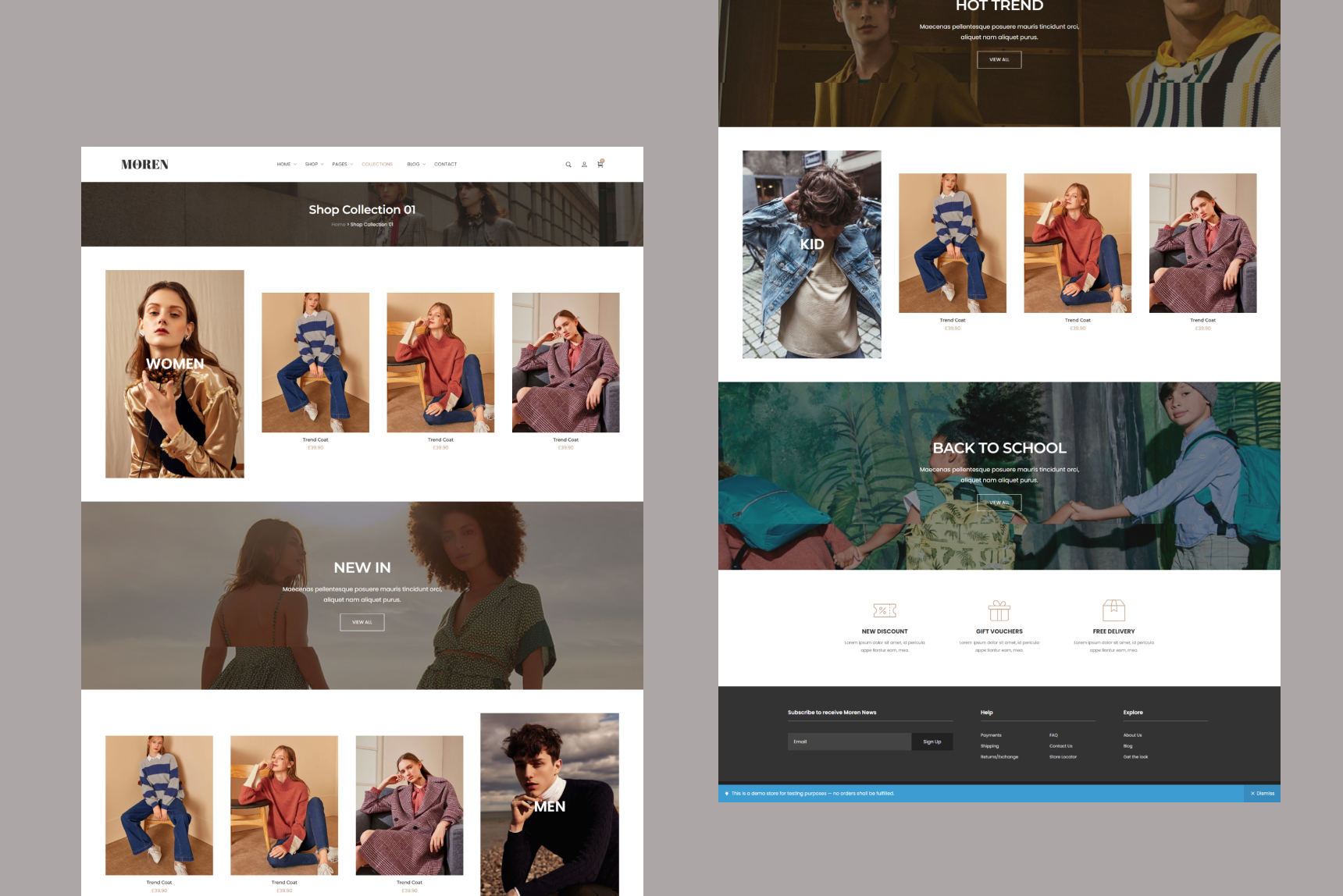1343x896 pixels.
Task: Open the search icon in the header
Action: [568, 165]
